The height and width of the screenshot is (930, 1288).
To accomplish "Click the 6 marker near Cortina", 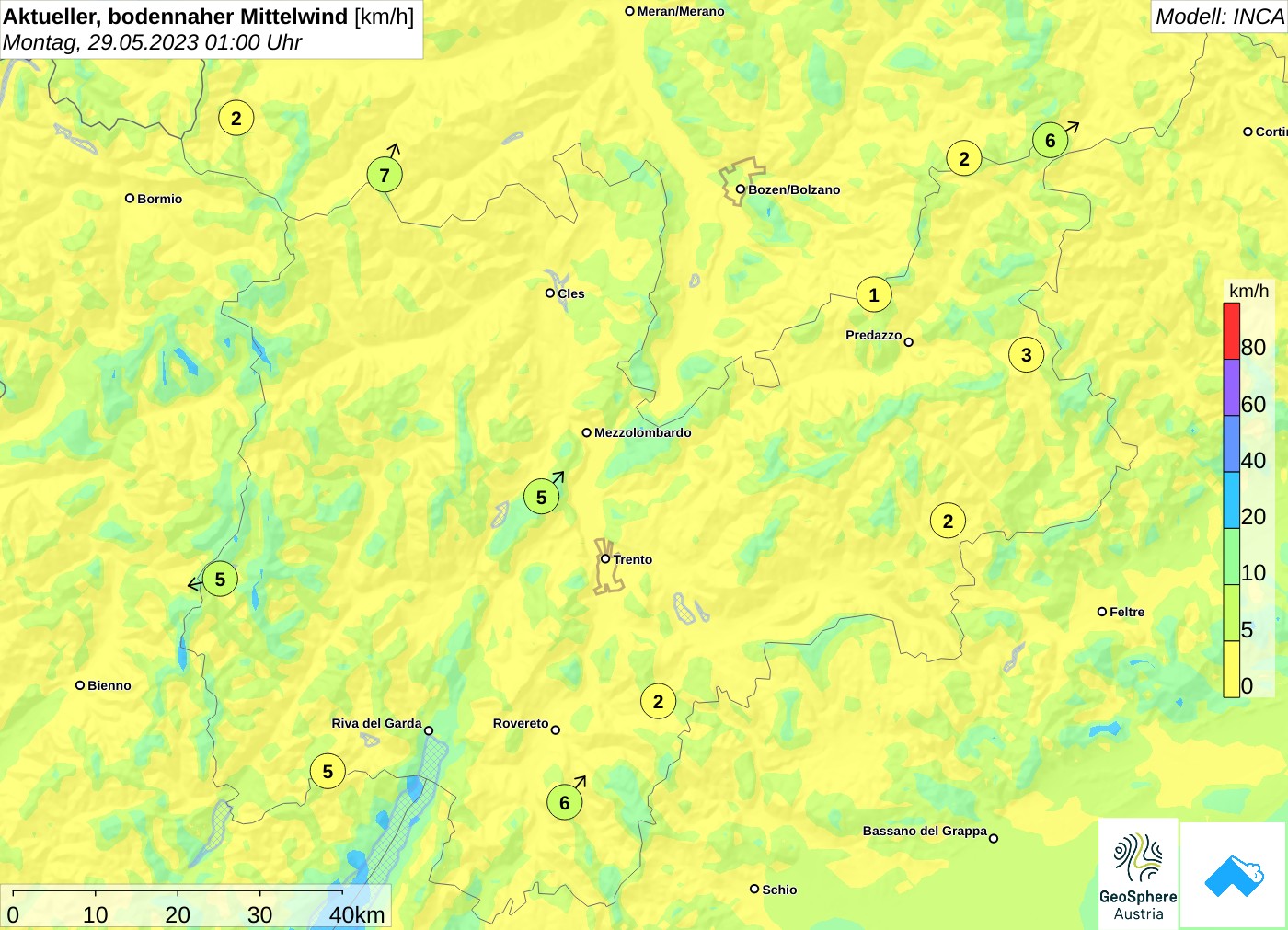I will [1051, 140].
